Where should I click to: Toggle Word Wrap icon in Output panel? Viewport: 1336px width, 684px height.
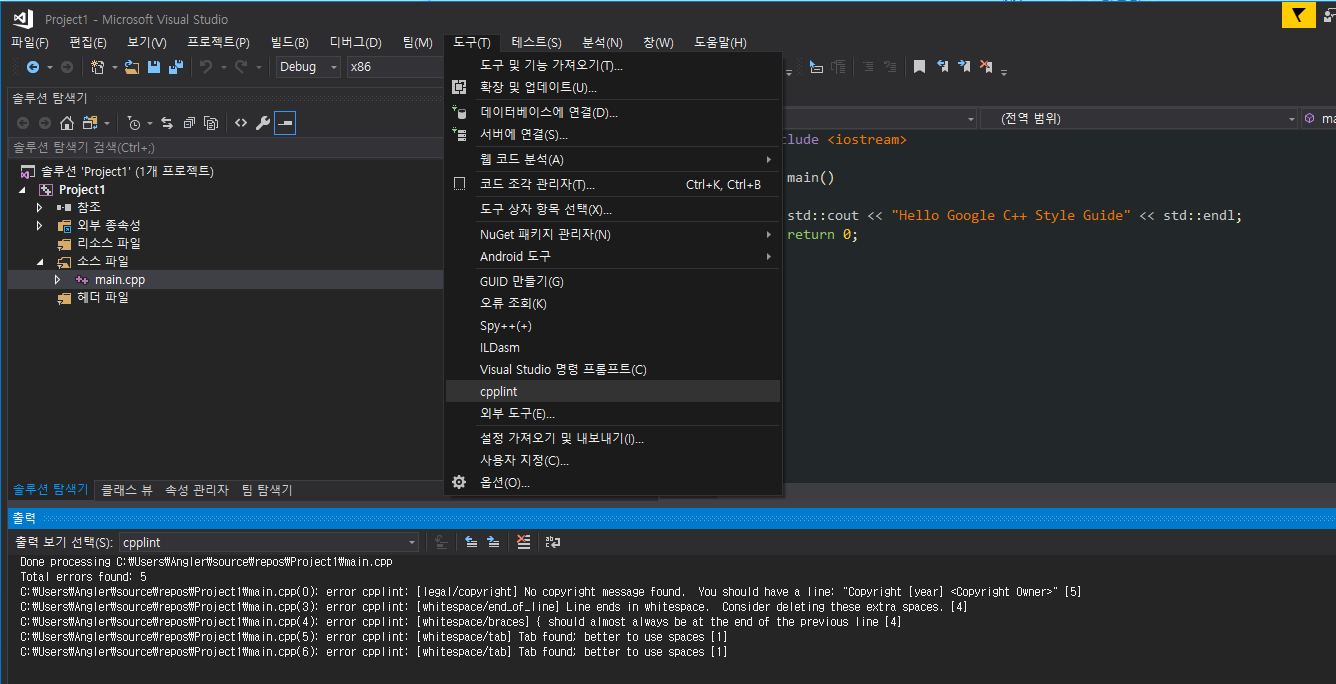[x=553, y=542]
